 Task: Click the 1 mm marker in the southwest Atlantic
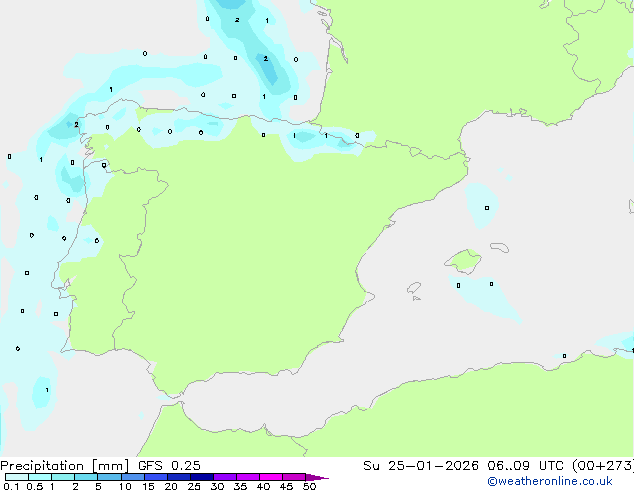47,390
